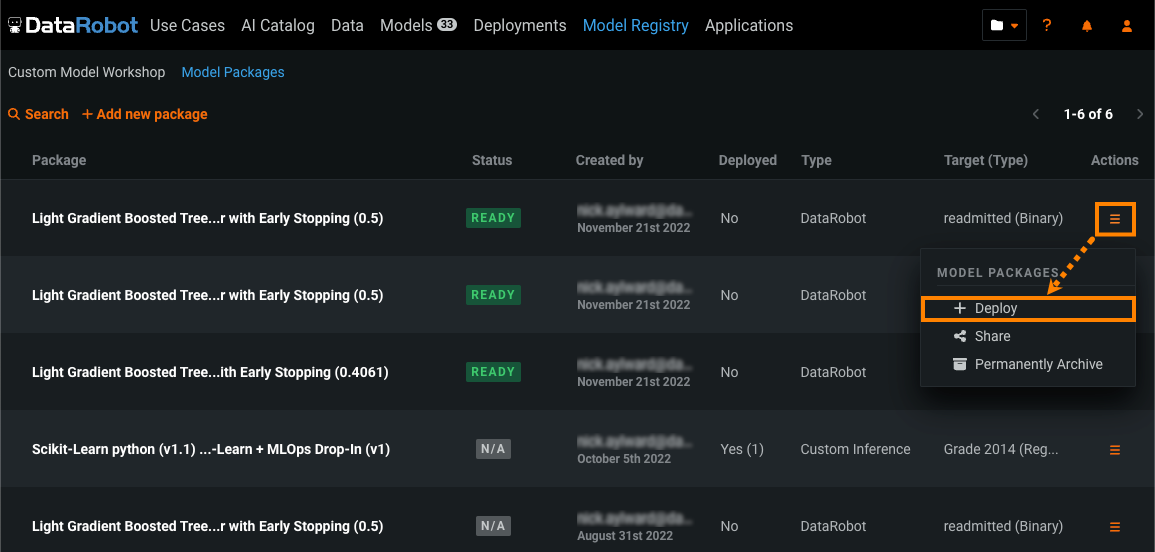Switch to Custom Model Workshop tab
Image resolution: width=1155 pixels, height=552 pixels.
[x=87, y=72]
